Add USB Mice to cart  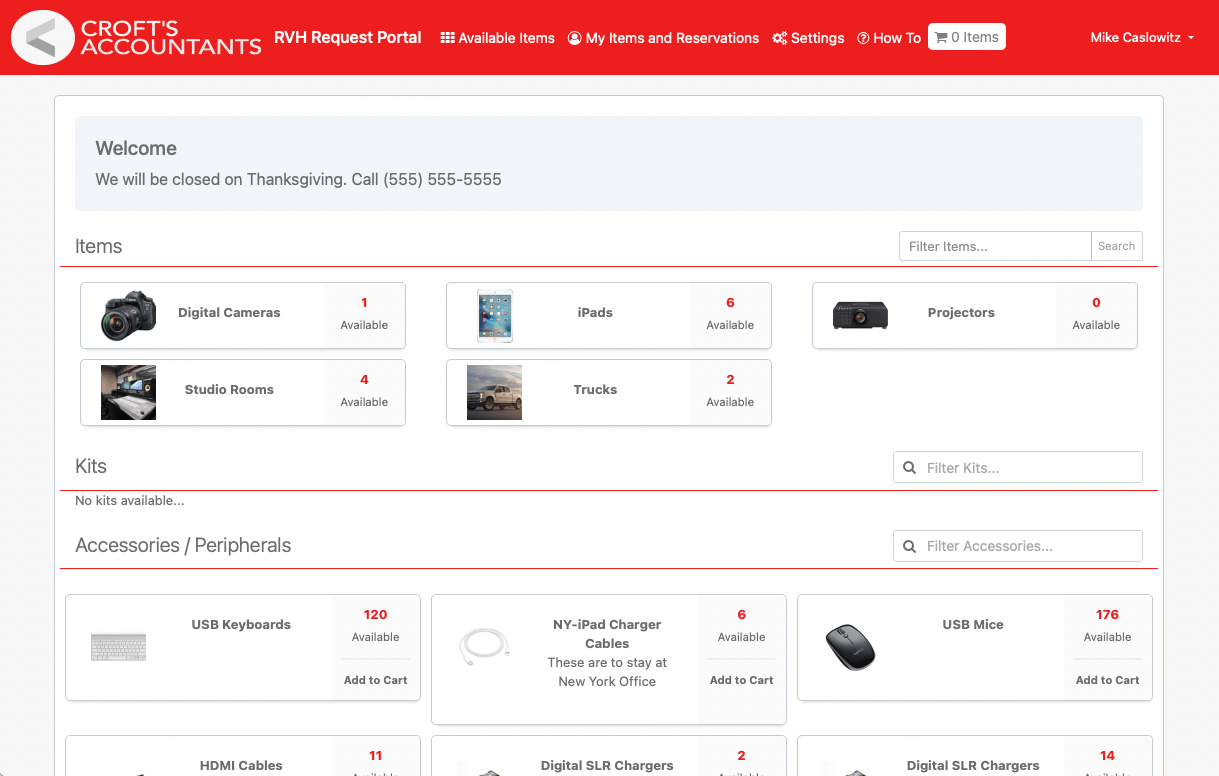pyautogui.click(x=1107, y=679)
